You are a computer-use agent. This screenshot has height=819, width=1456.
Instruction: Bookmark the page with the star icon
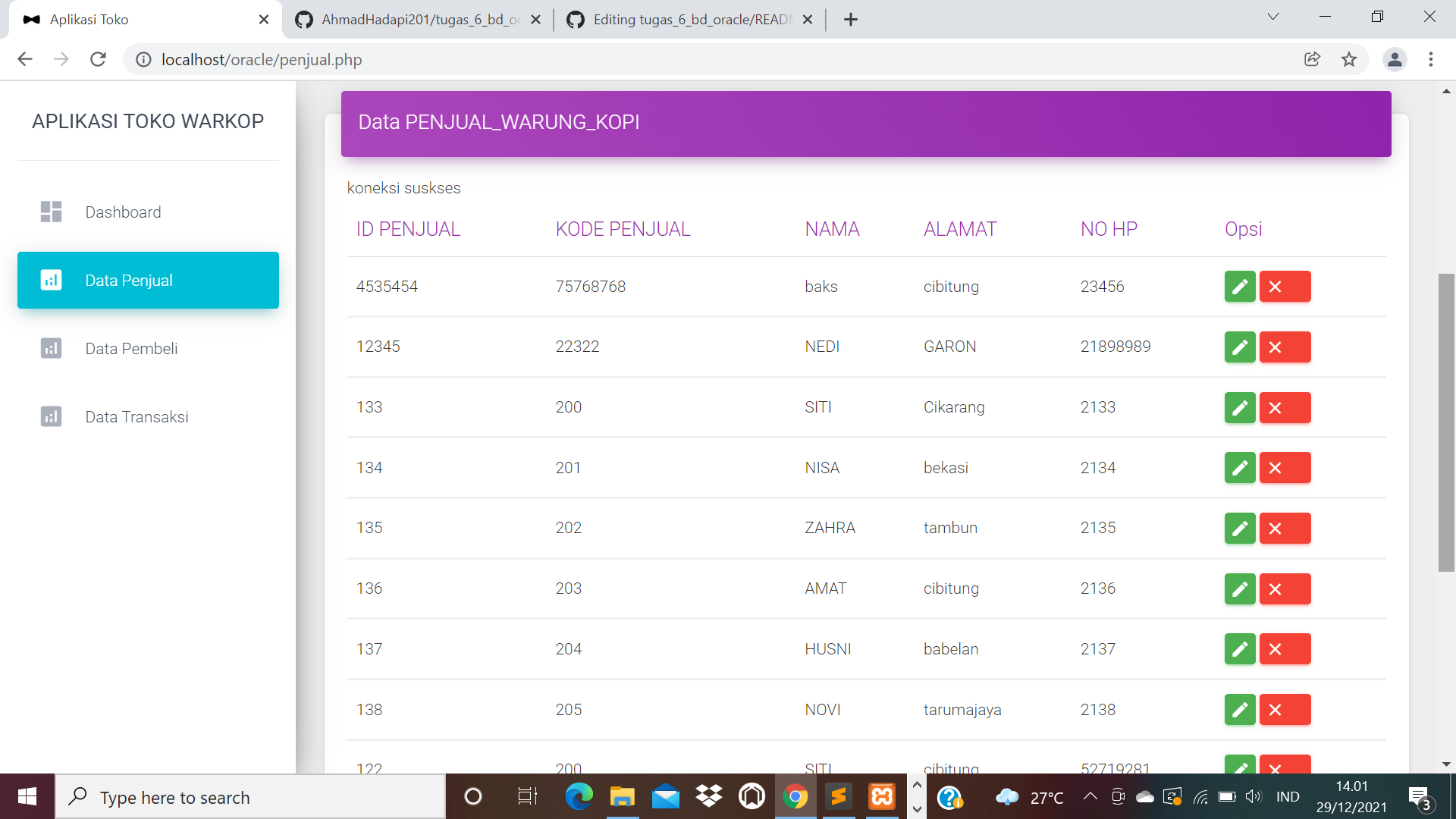pos(1349,59)
